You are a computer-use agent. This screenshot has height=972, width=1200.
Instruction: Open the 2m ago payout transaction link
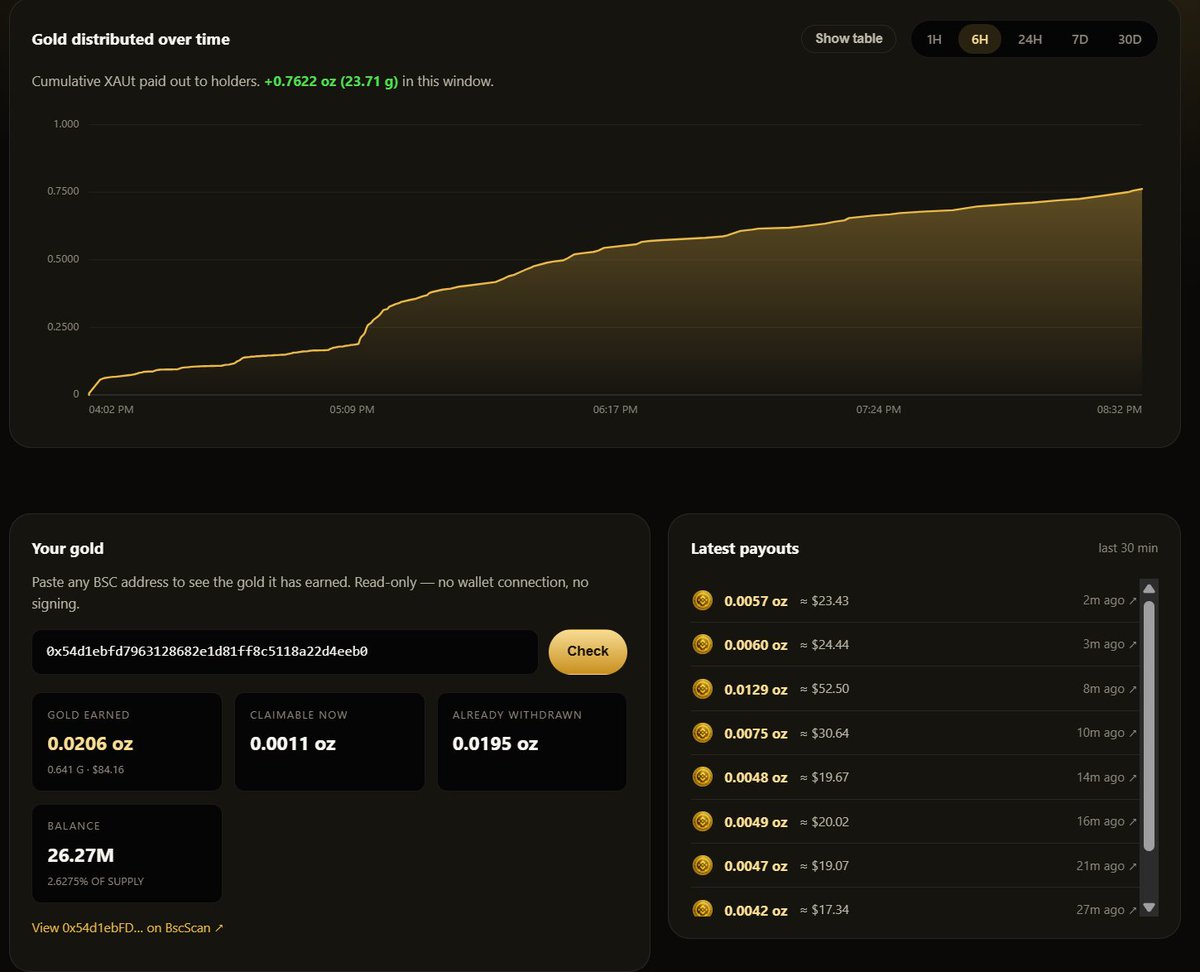click(x=1109, y=601)
